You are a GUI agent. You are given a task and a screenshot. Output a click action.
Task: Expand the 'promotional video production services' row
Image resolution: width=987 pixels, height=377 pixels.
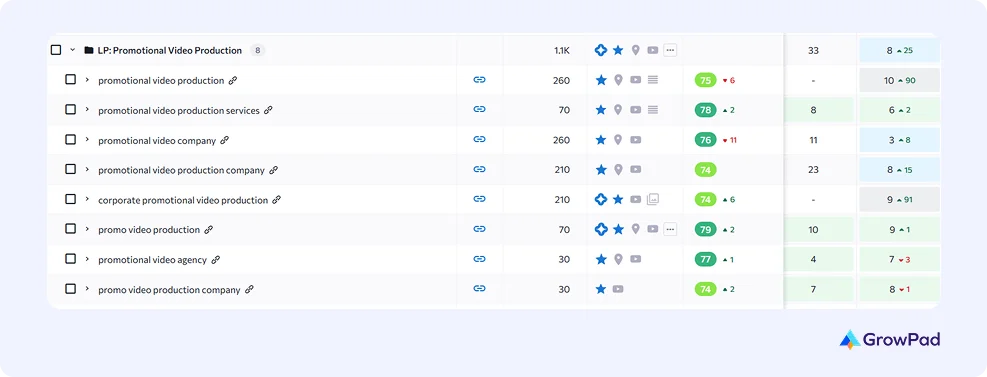pos(87,110)
